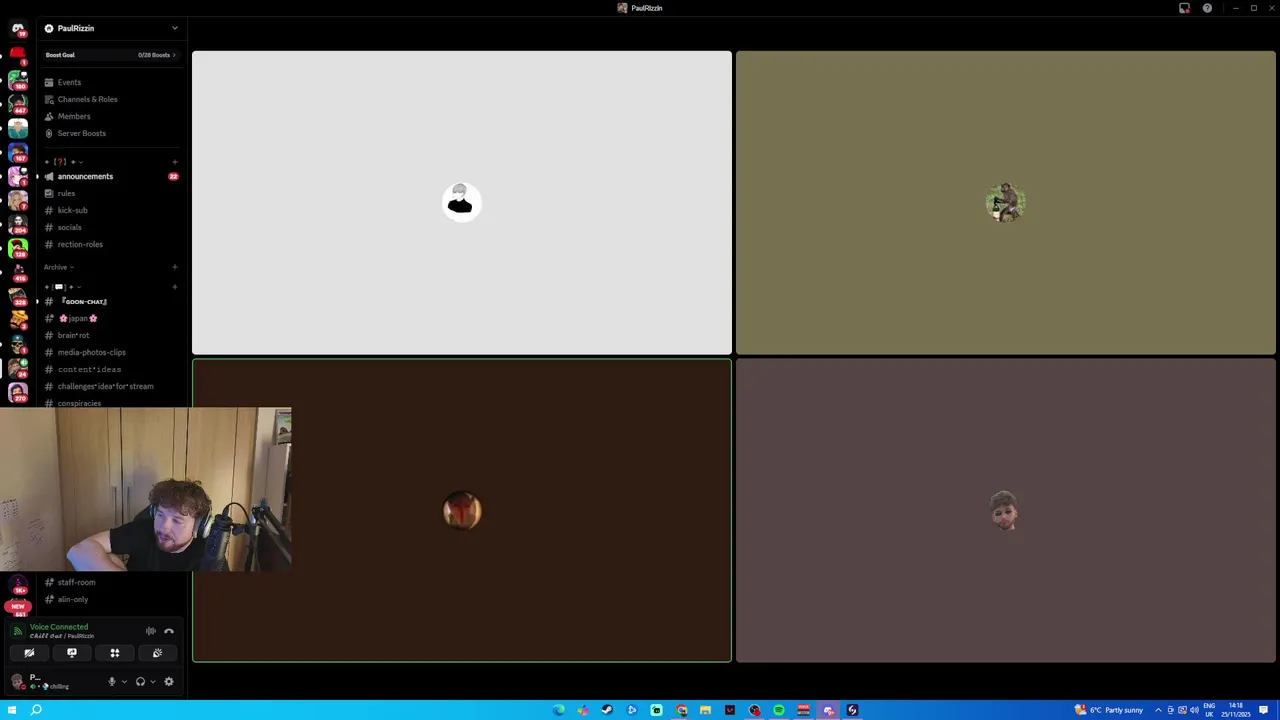The height and width of the screenshot is (720, 1280).
Task: Disconnect from voice call
Action: pos(169,631)
